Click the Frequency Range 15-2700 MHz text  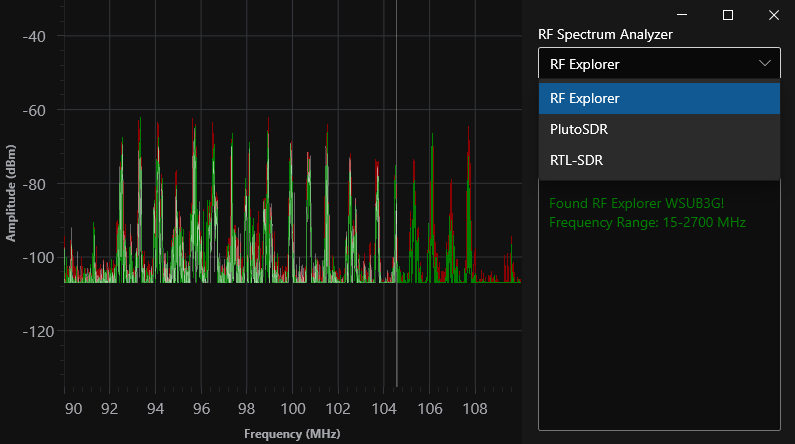point(647,222)
